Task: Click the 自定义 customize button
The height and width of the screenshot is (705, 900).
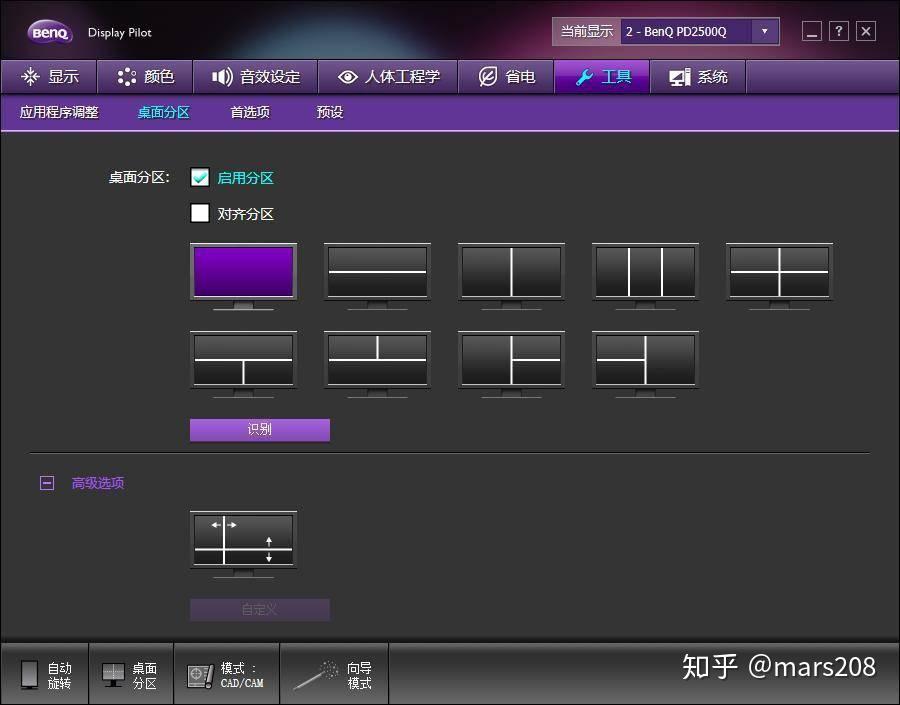Action: tap(259, 609)
